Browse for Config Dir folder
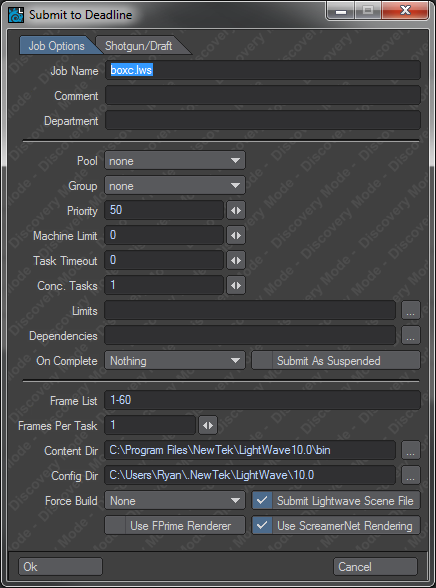 coord(411,475)
